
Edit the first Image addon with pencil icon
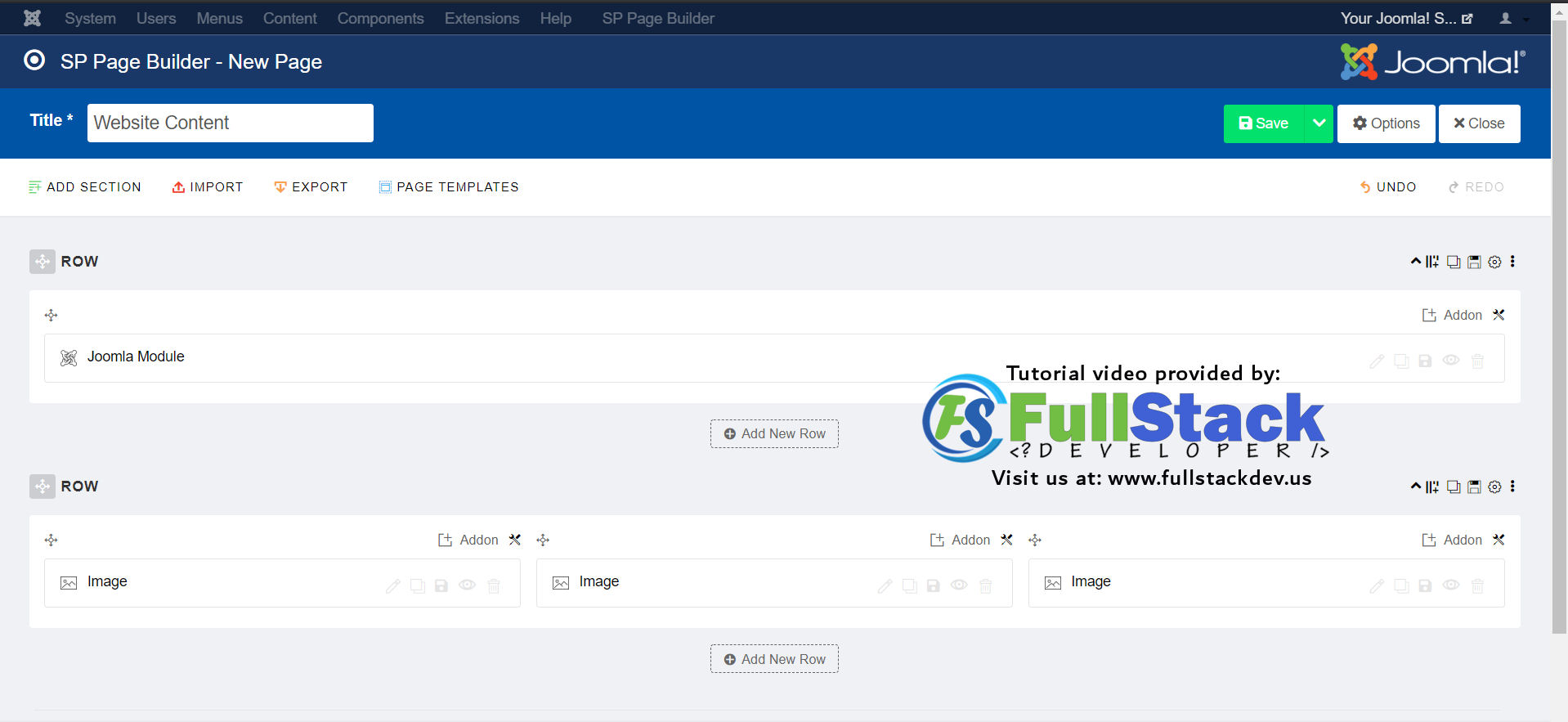click(393, 585)
